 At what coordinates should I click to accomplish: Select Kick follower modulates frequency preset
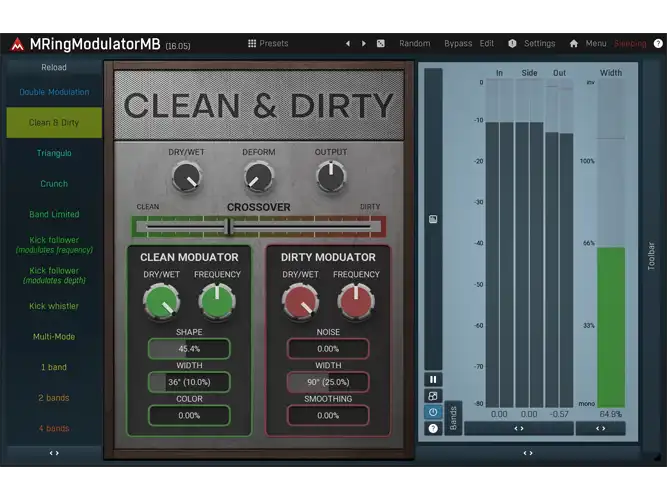54,245
